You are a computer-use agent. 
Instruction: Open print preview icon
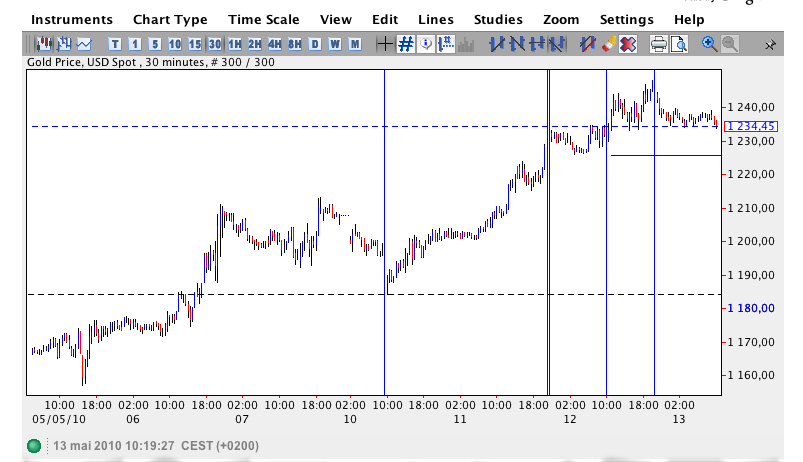point(678,44)
